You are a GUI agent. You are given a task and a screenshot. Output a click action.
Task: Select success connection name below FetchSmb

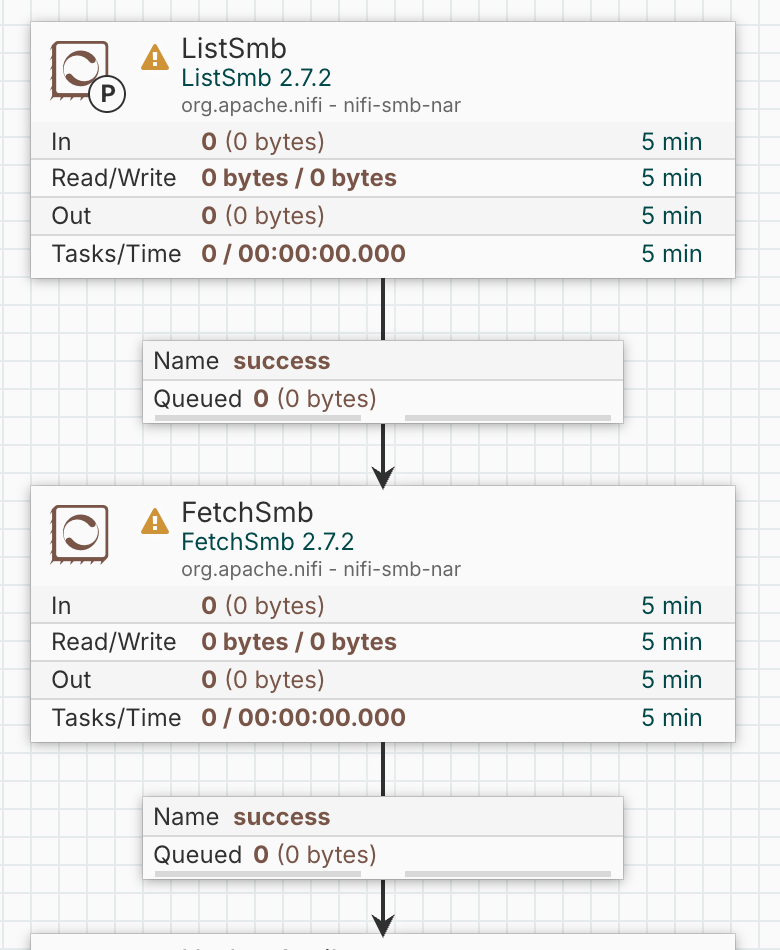282,817
